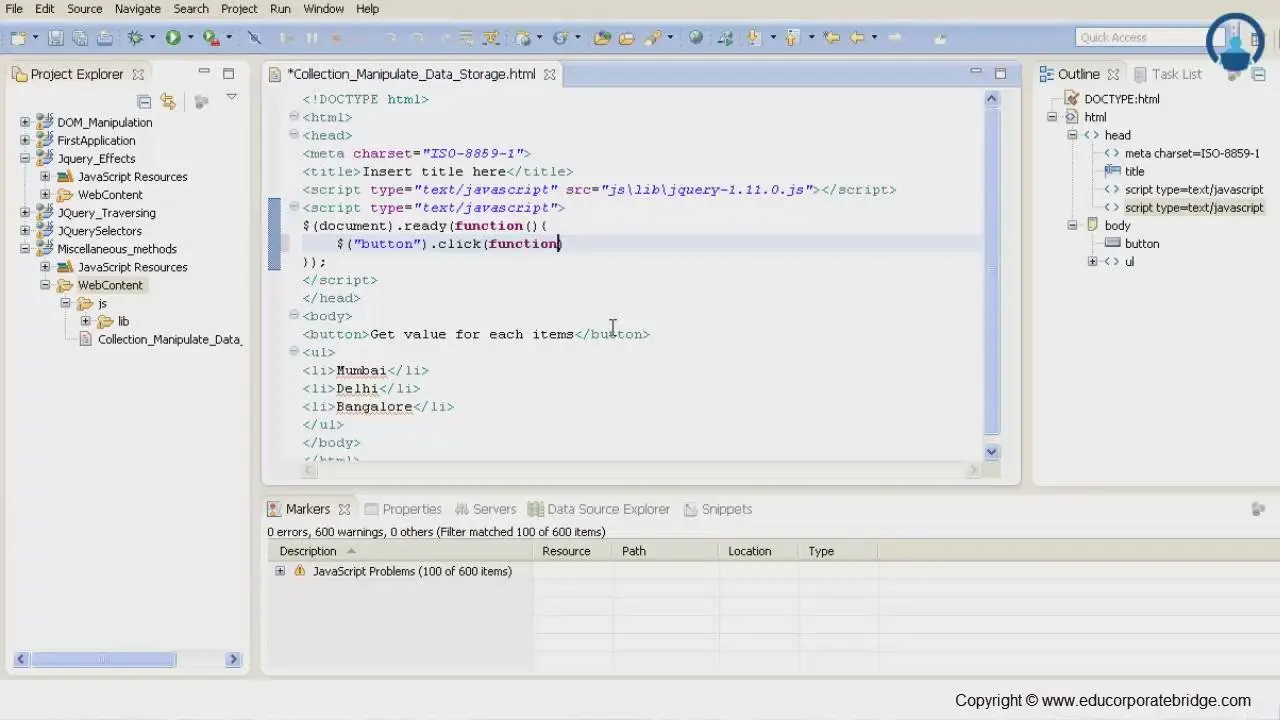Close the Project Explorer view tab

138,74
